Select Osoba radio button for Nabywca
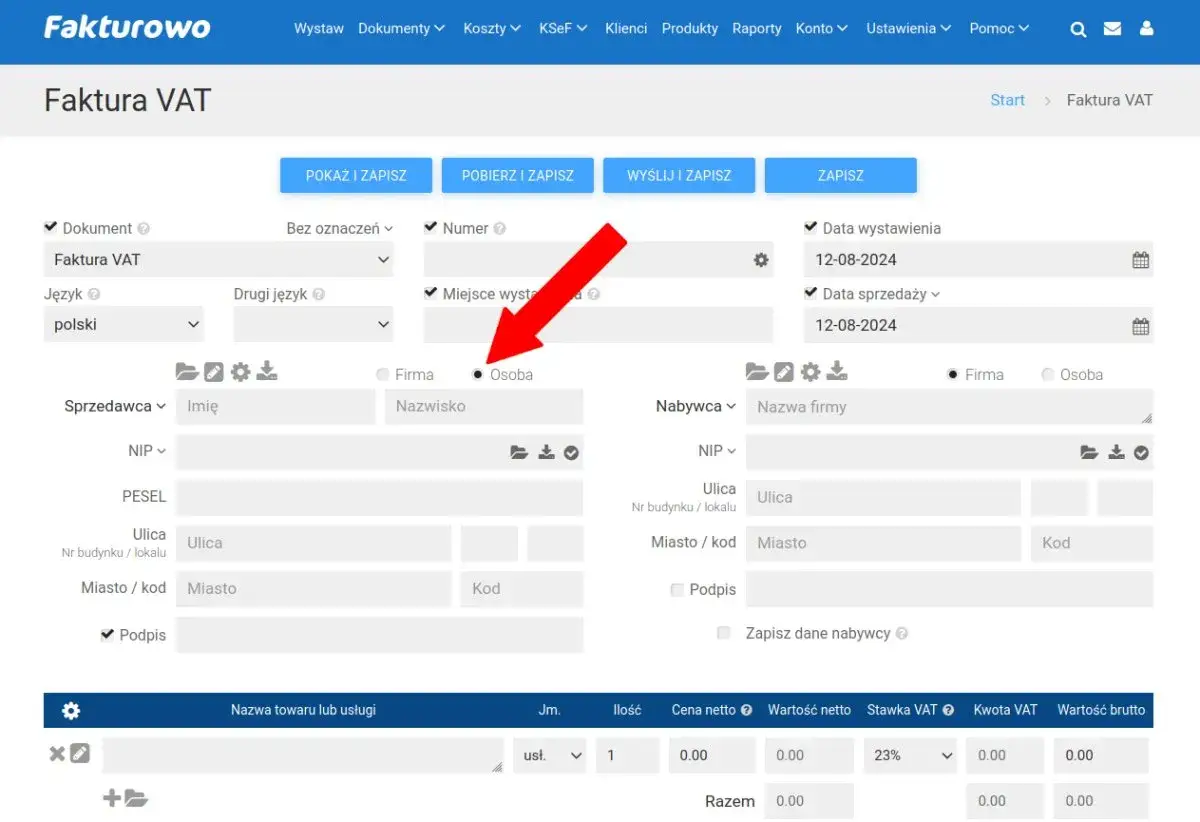The width and height of the screenshot is (1200, 822). 1048,375
